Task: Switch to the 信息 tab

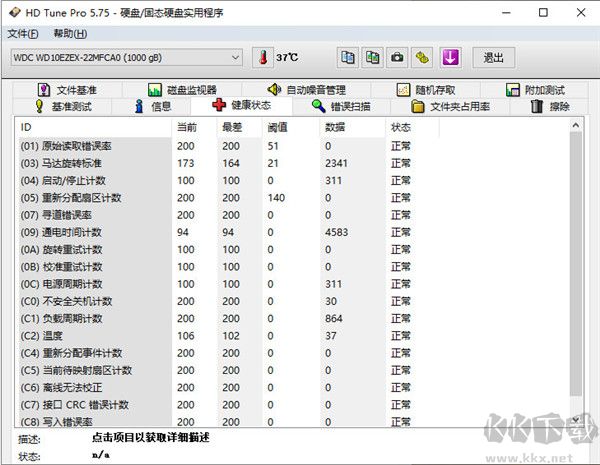Action: 152,106
